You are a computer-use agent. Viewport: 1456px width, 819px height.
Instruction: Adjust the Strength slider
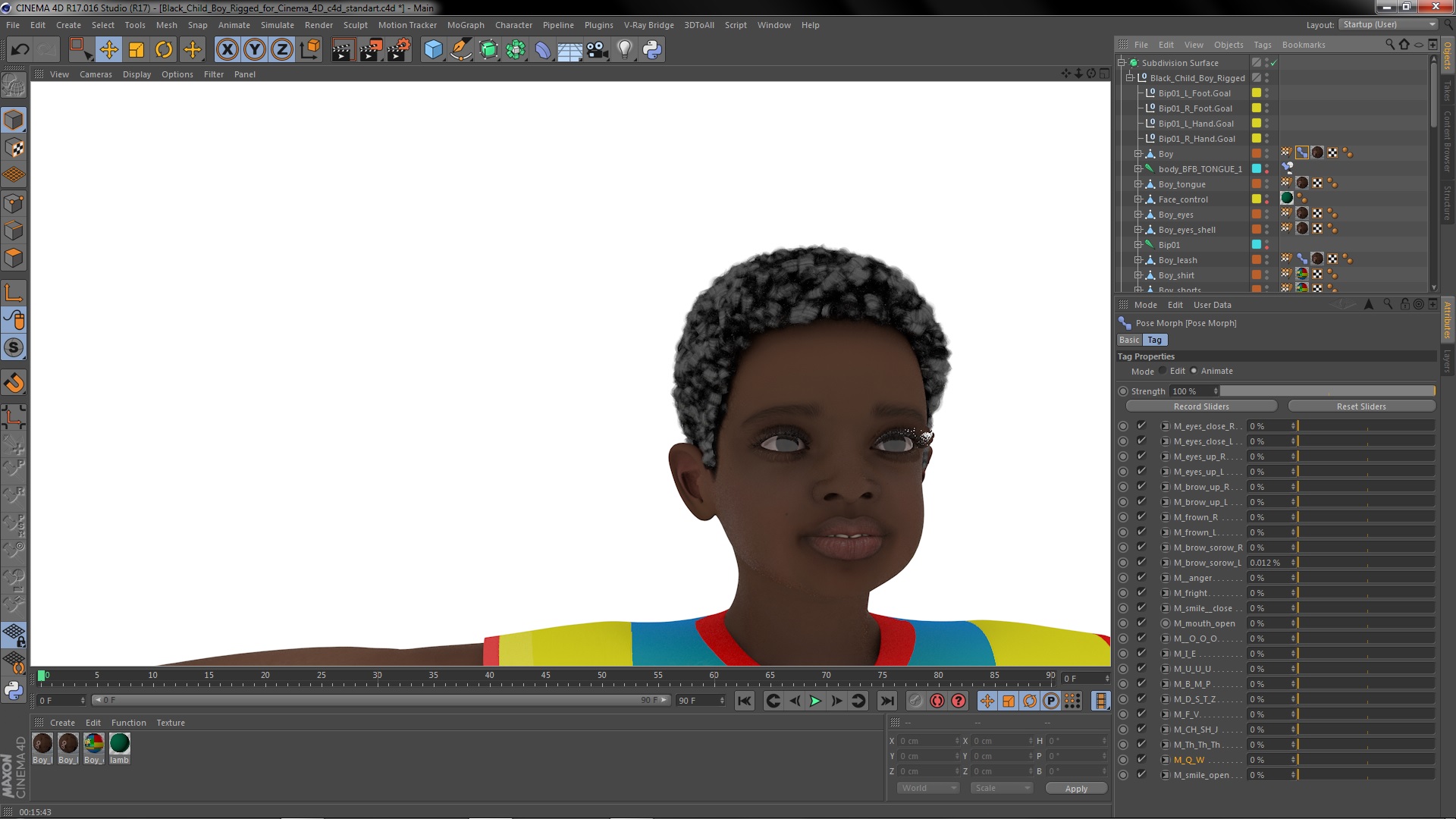(1328, 391)
